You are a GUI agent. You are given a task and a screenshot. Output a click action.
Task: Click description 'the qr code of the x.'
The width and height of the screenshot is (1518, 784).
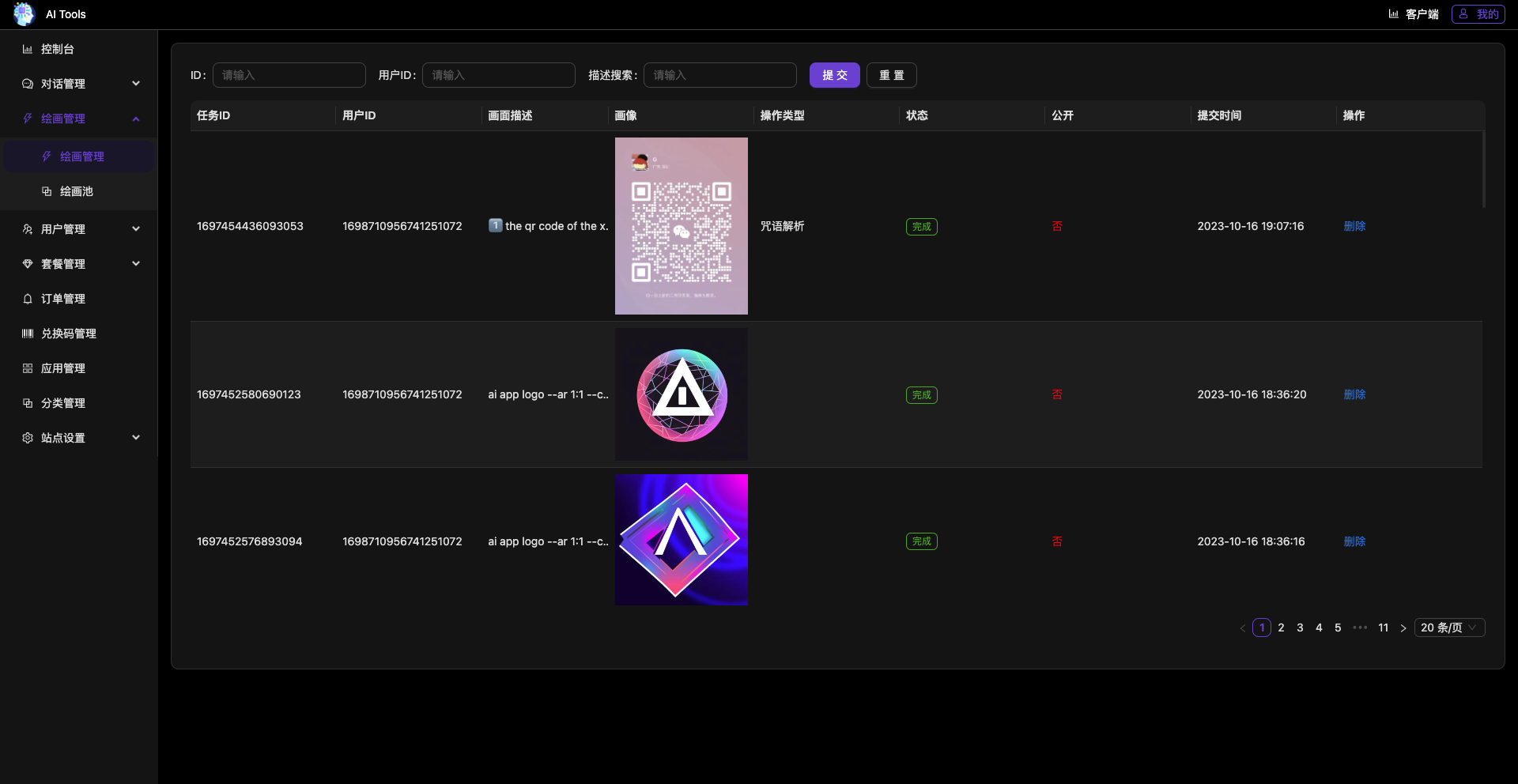click(557, 226)
